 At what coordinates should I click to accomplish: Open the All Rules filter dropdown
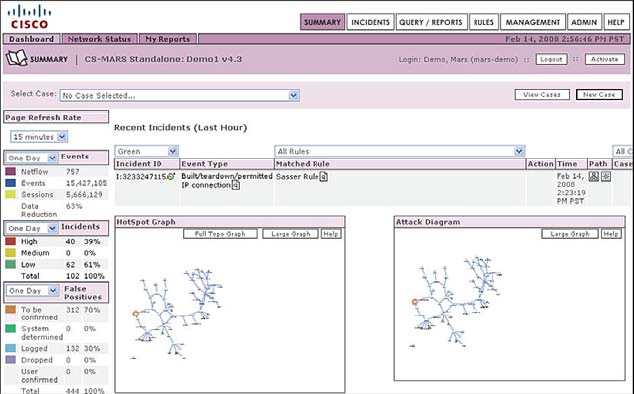click(x=399, y=151)
